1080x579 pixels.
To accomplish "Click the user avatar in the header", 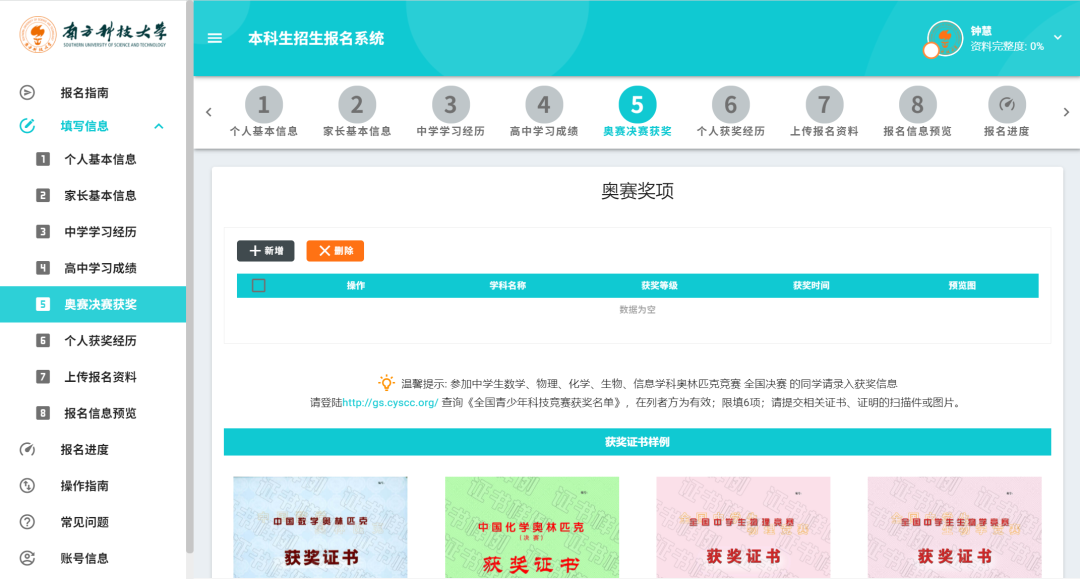I will pos(945,38).
